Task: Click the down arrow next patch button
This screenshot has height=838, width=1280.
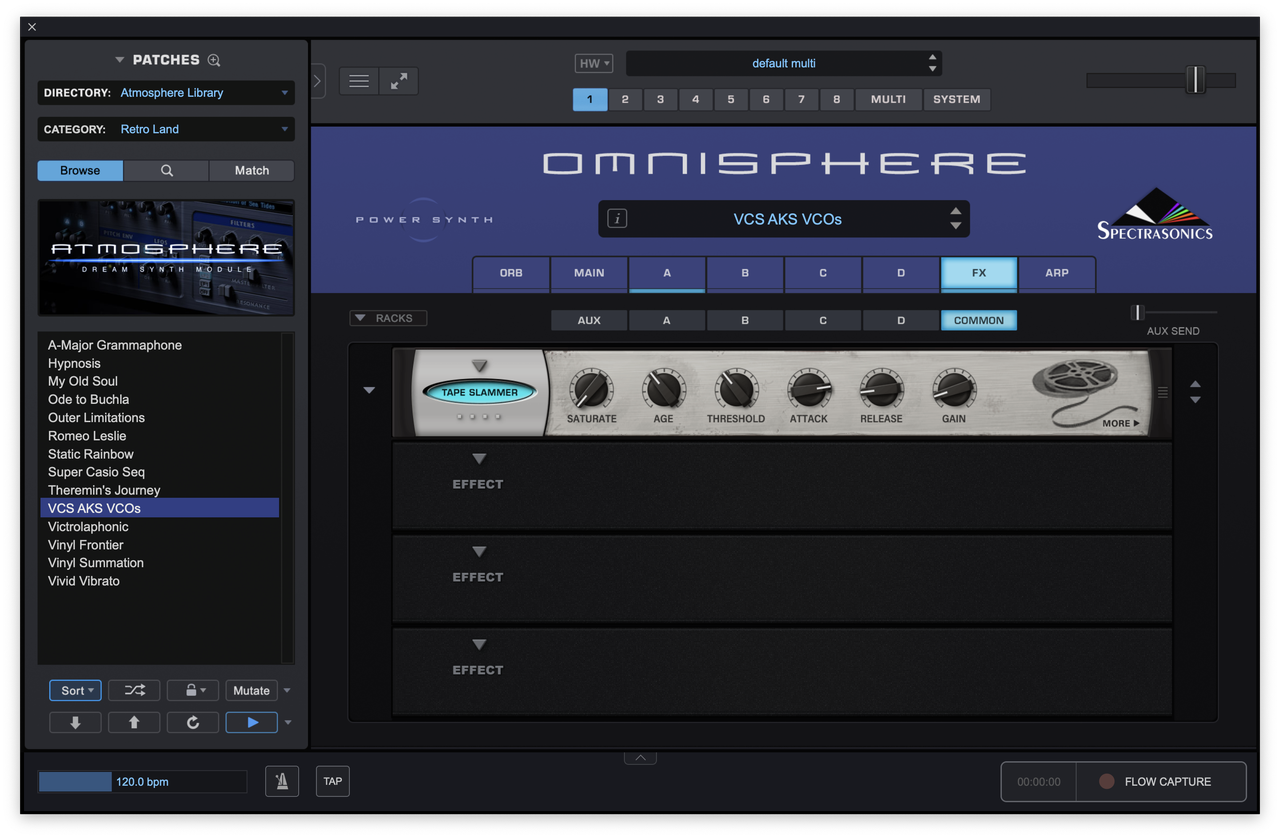Action: coord(75,722)
